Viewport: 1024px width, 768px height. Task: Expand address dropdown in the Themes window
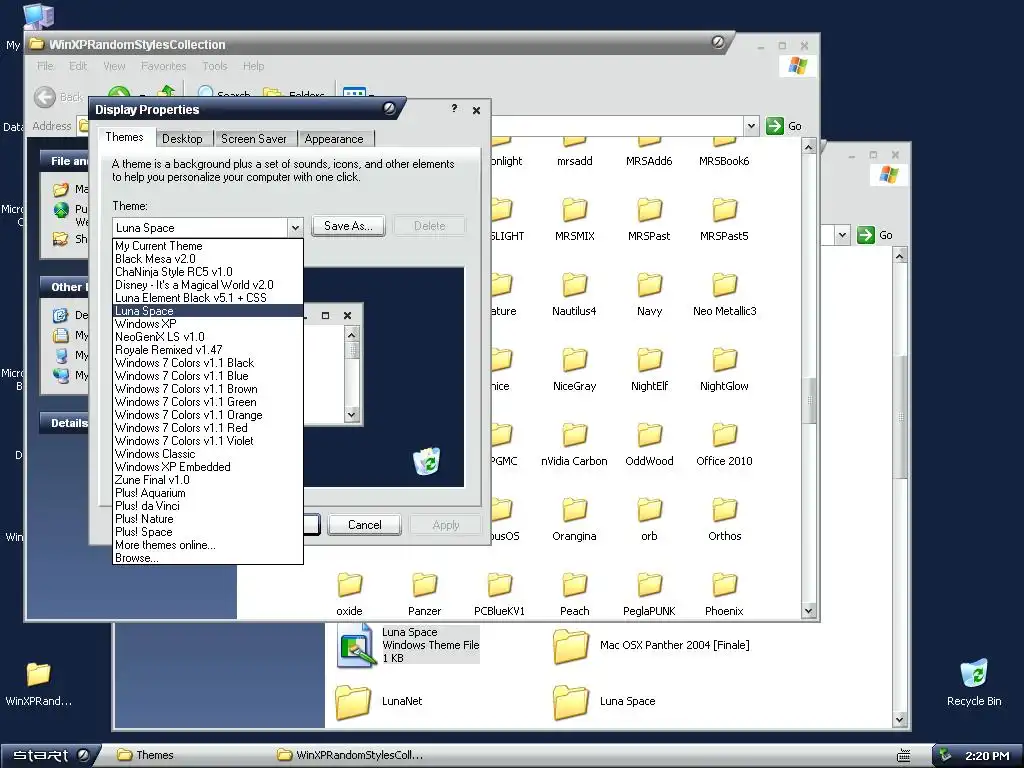click(842, 234)
